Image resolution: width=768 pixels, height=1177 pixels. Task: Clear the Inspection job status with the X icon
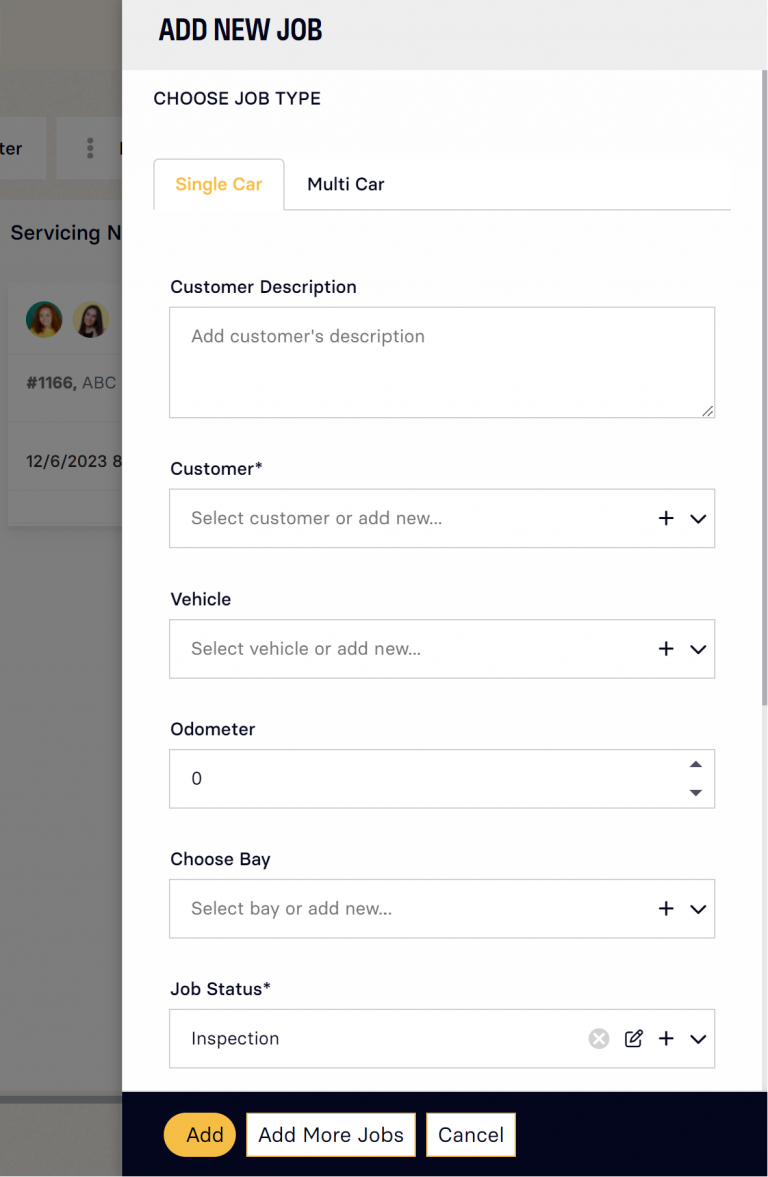click(x=598, y=1038)
